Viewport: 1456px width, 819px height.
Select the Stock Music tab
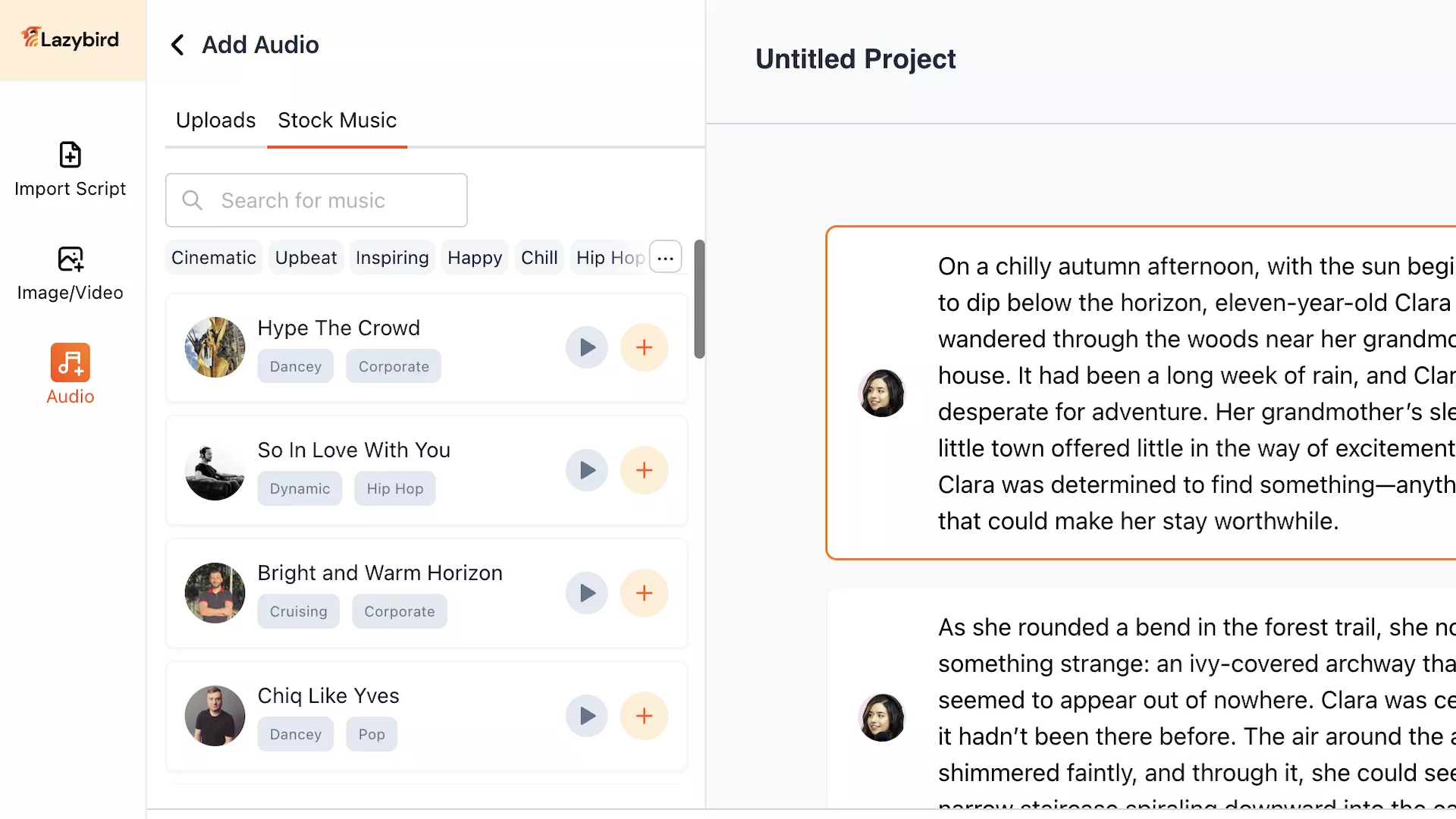pos(337,121)
